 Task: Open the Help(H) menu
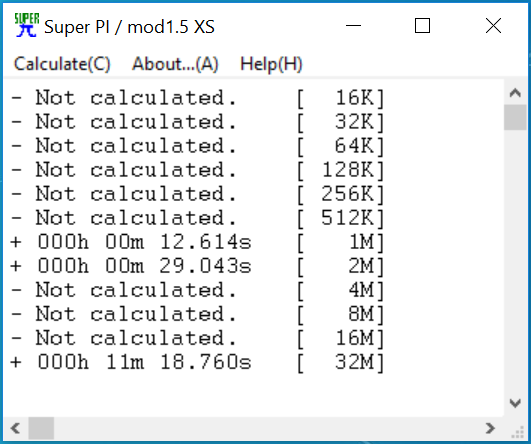(x=271, y=64)
